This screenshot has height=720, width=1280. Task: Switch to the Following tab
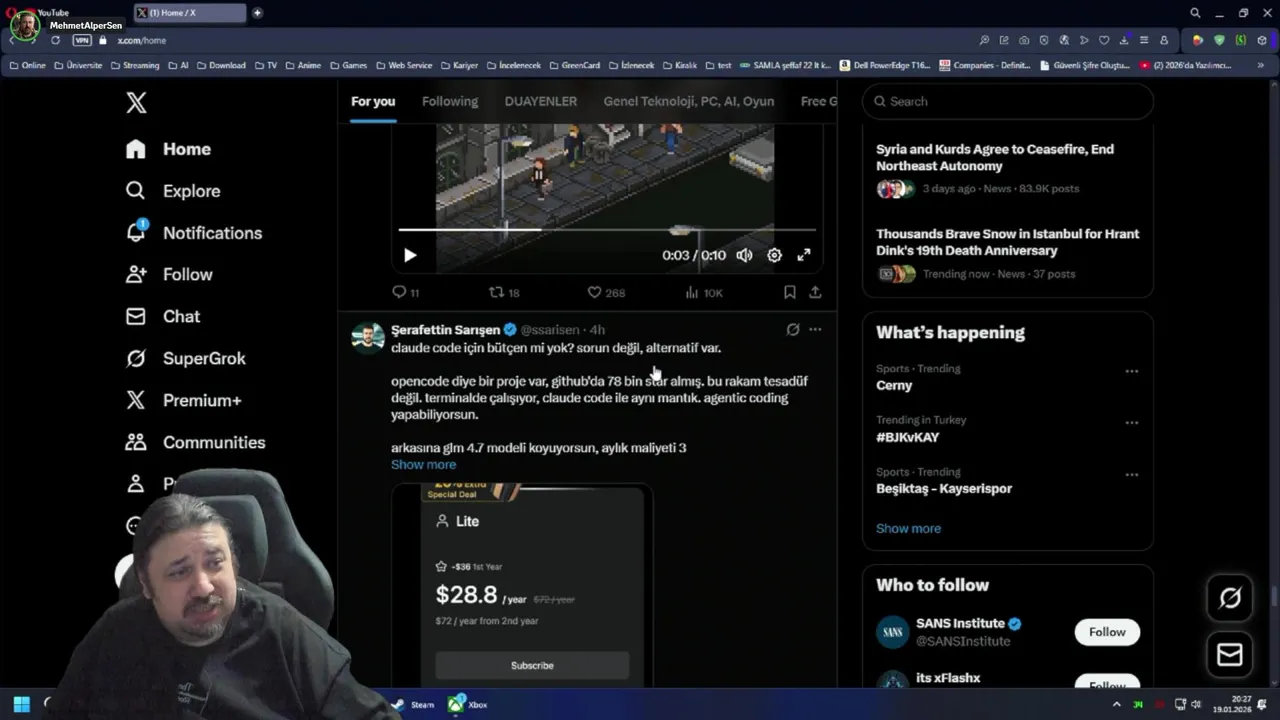450,101
